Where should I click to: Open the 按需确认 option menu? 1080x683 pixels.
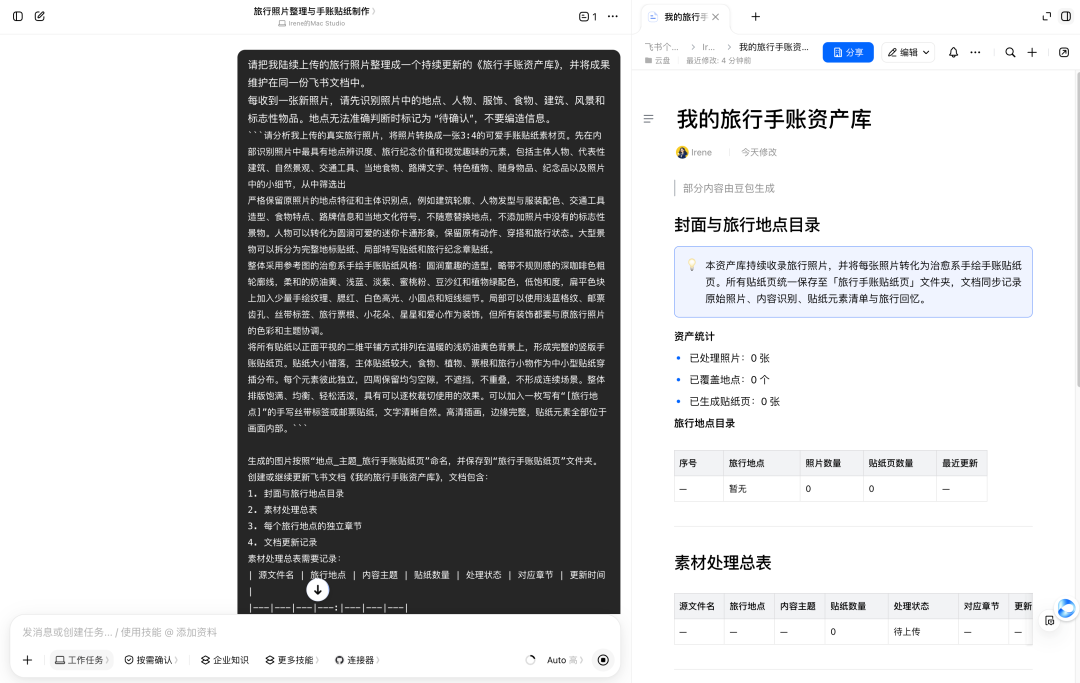point(151,660)
